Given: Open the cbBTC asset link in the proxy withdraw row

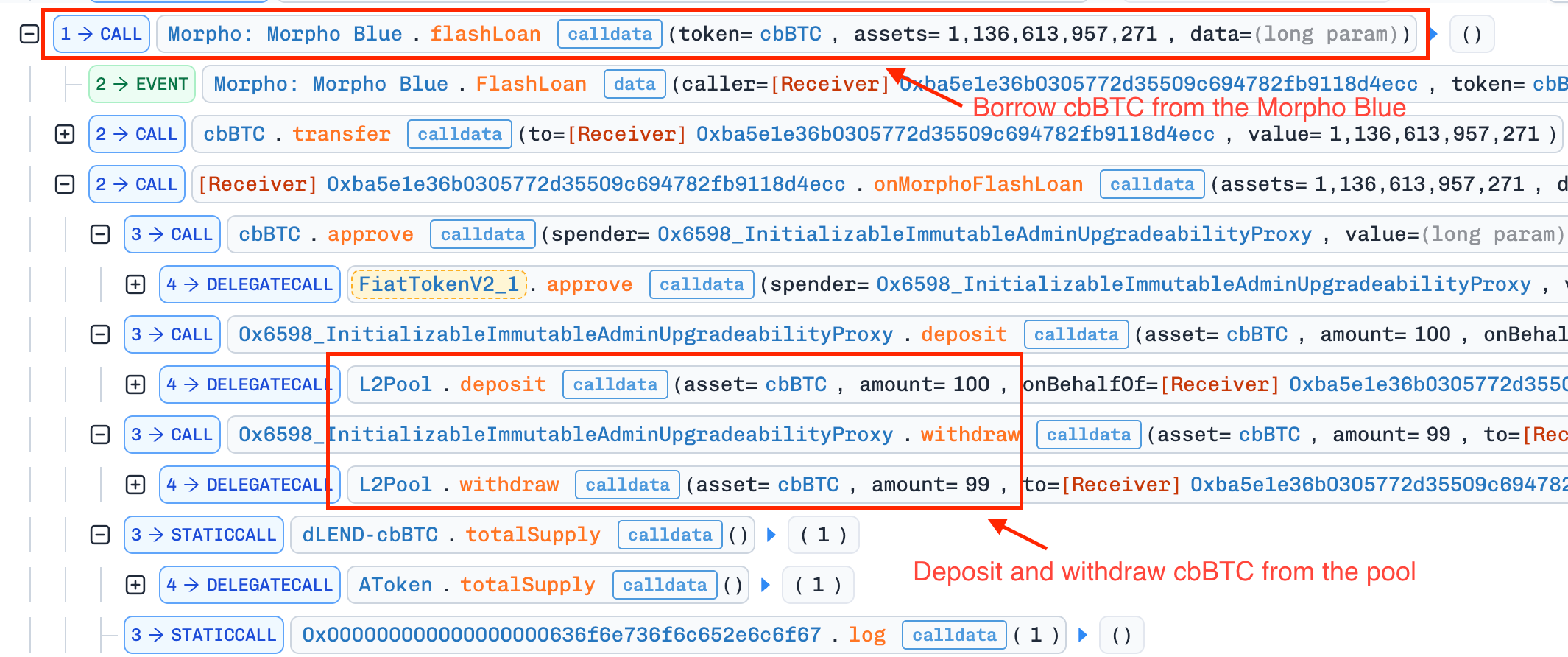Looking at the screenshot, I should (1270, 435).
